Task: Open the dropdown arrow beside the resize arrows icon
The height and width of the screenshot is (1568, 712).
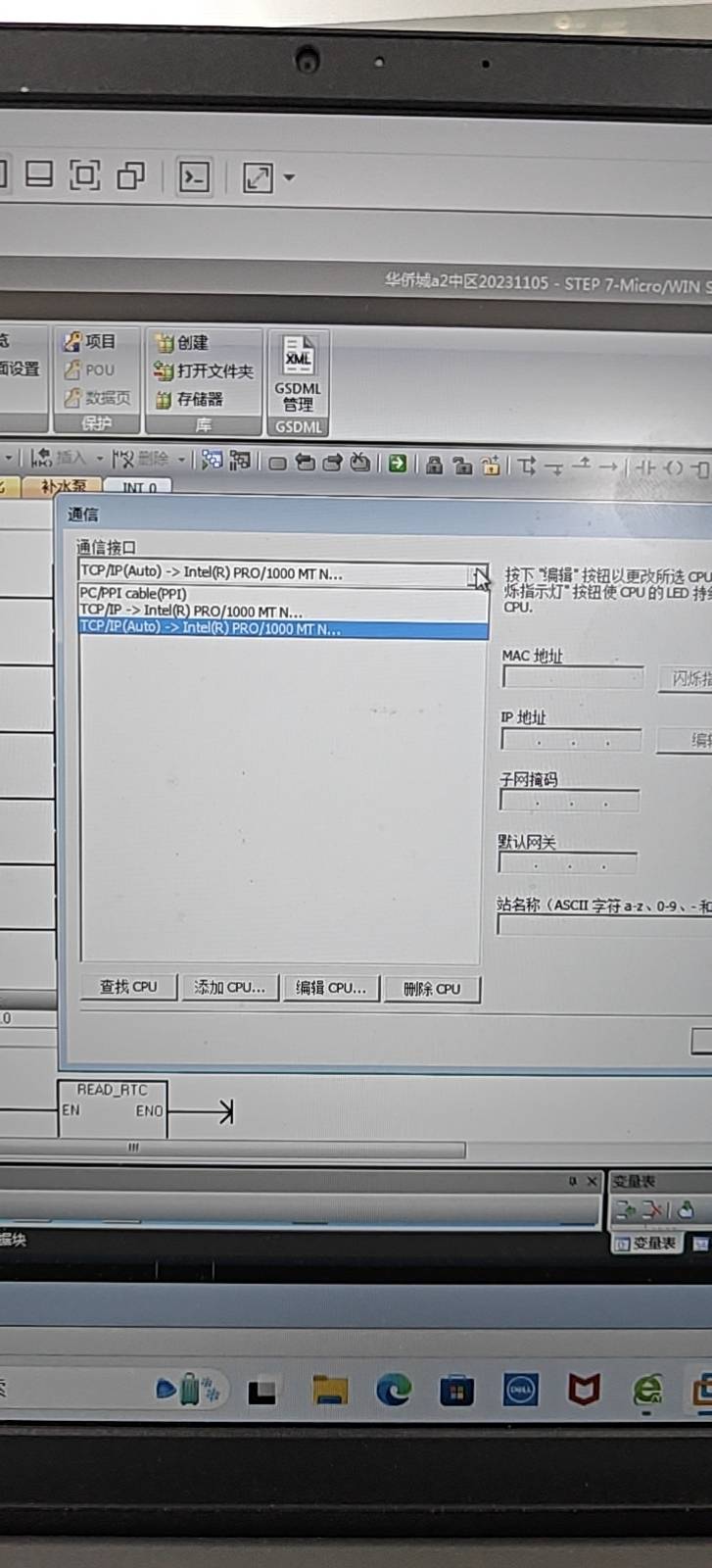Action: [289, 177]
